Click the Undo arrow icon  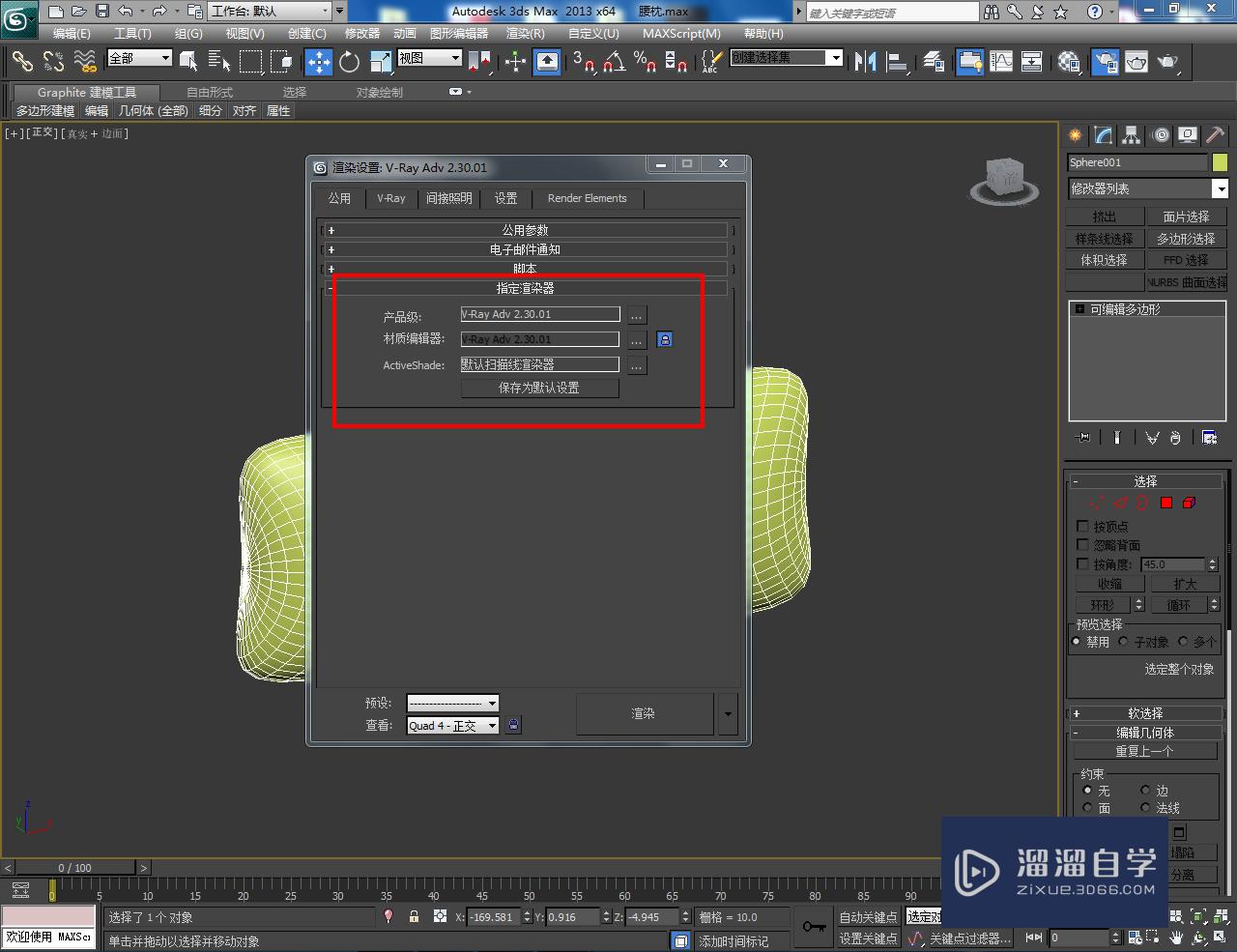[x=126, y=12]
